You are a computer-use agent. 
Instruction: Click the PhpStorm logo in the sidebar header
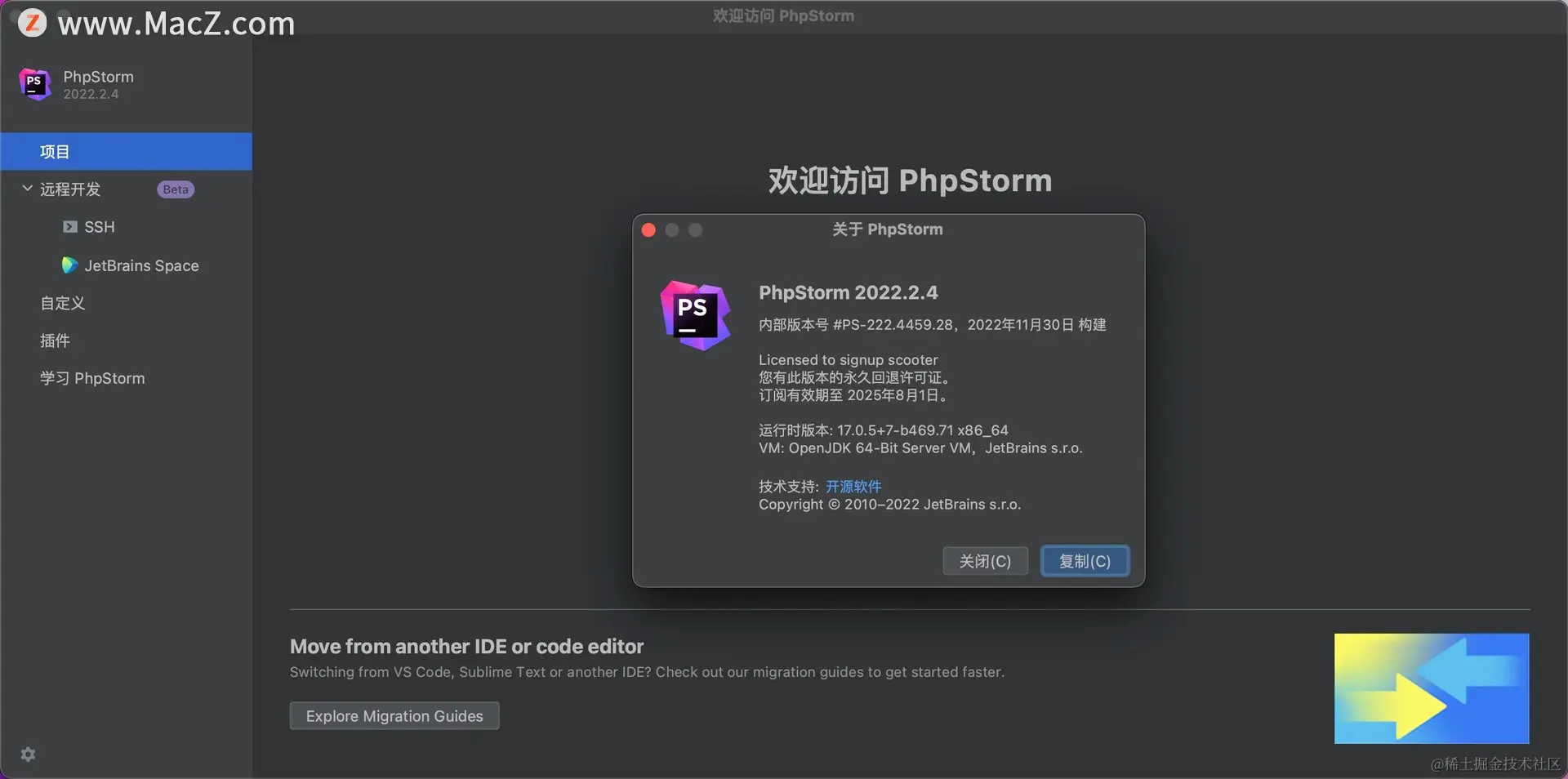click(x=34, y=84)
